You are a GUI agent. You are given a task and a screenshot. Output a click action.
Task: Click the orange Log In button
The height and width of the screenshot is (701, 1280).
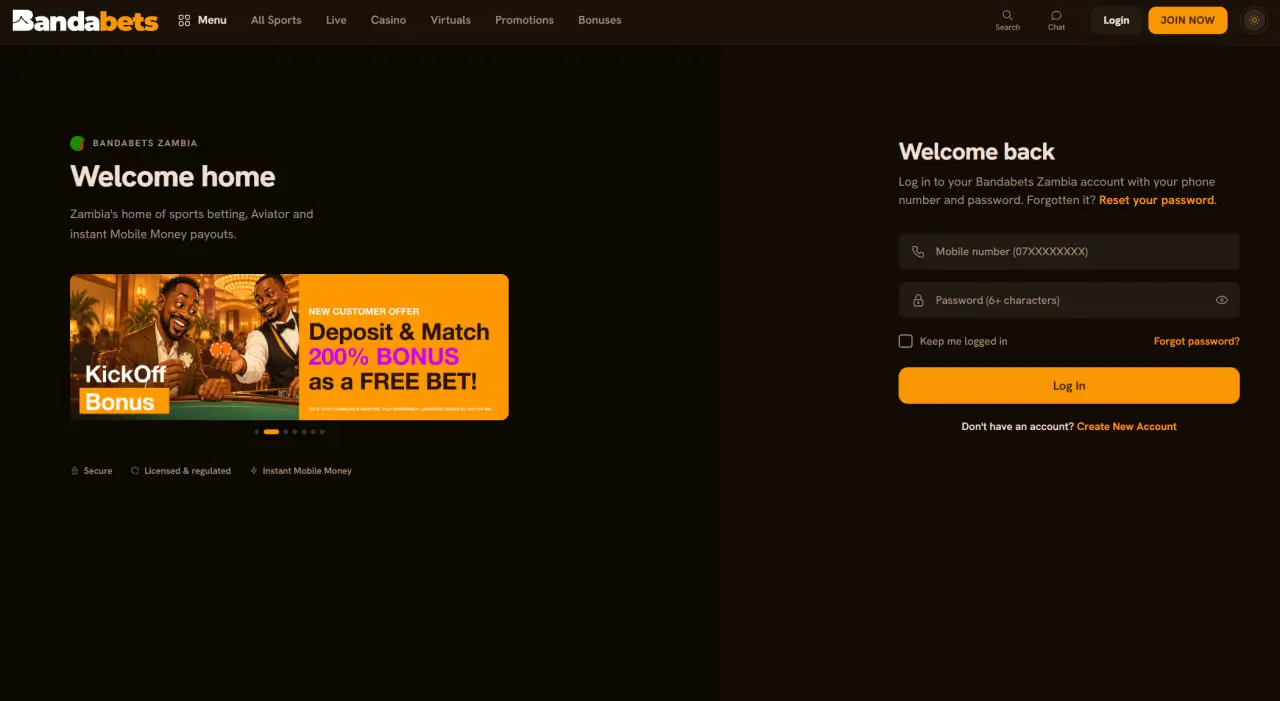(1069, 386)
